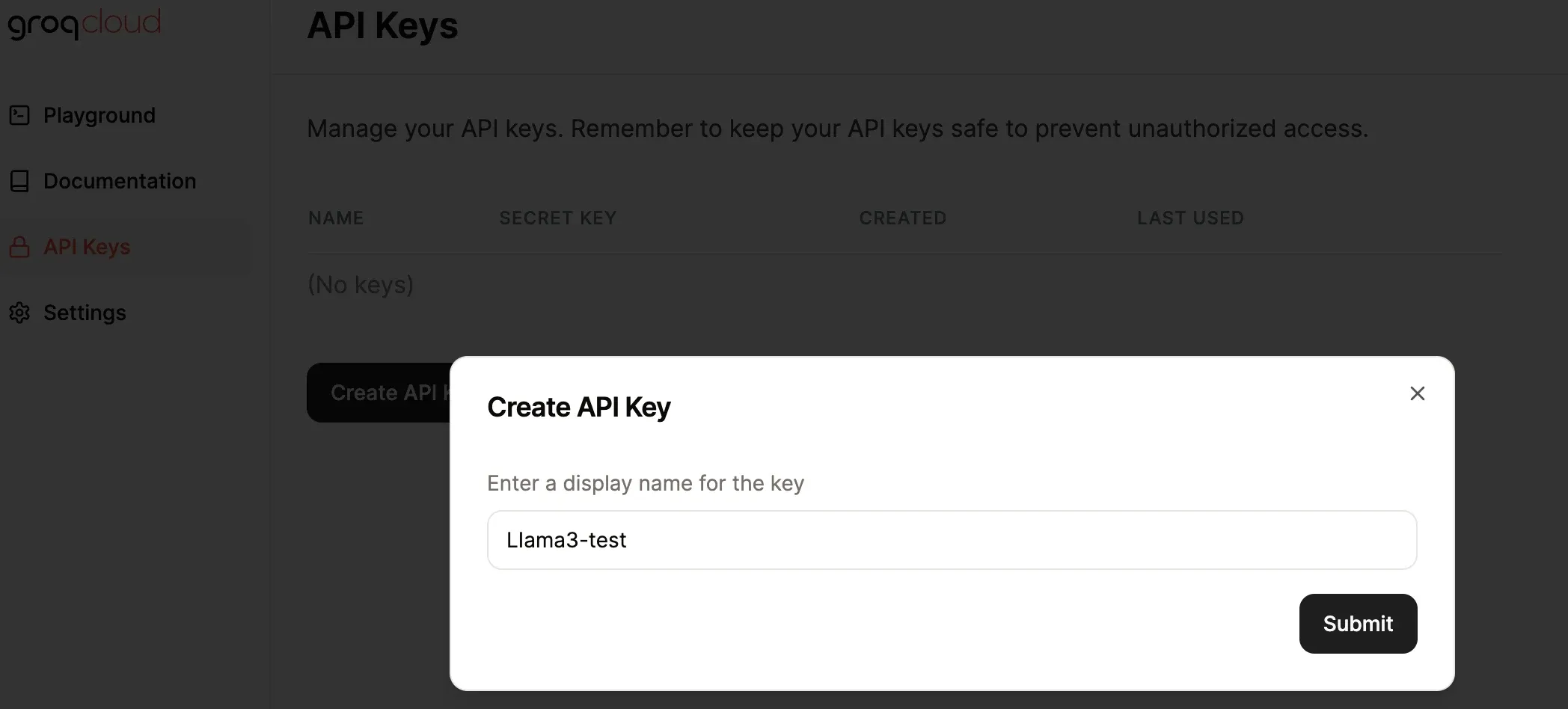Click the Documentation book icon
Screen dimensions: 1568x709
coord(19,181)
